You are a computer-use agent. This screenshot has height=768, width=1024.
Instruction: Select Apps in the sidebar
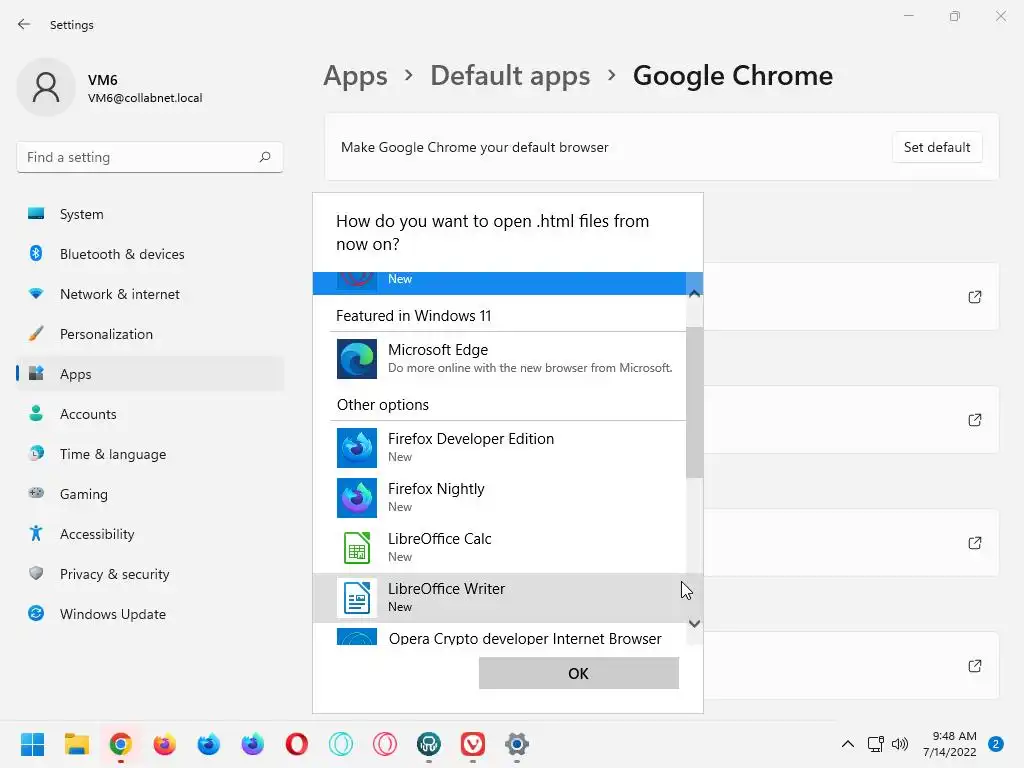tap(150, 374)
